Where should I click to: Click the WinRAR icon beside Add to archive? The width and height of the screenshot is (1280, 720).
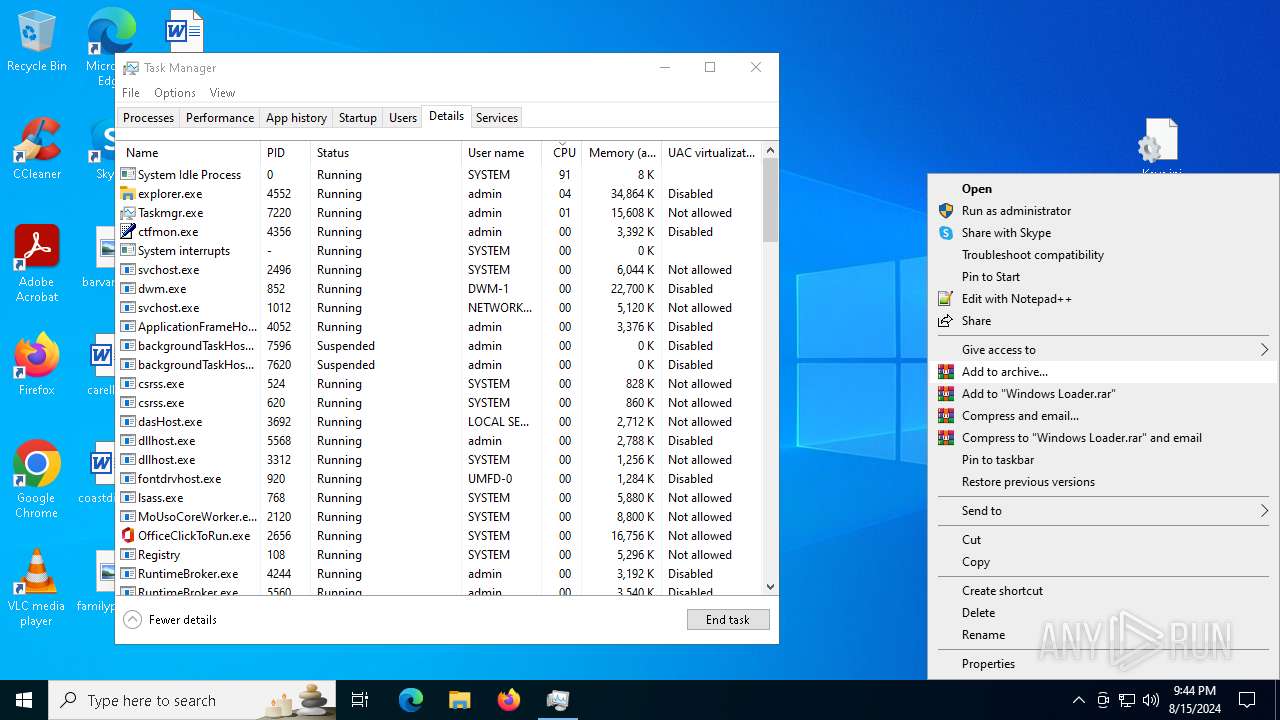point(946,372)
